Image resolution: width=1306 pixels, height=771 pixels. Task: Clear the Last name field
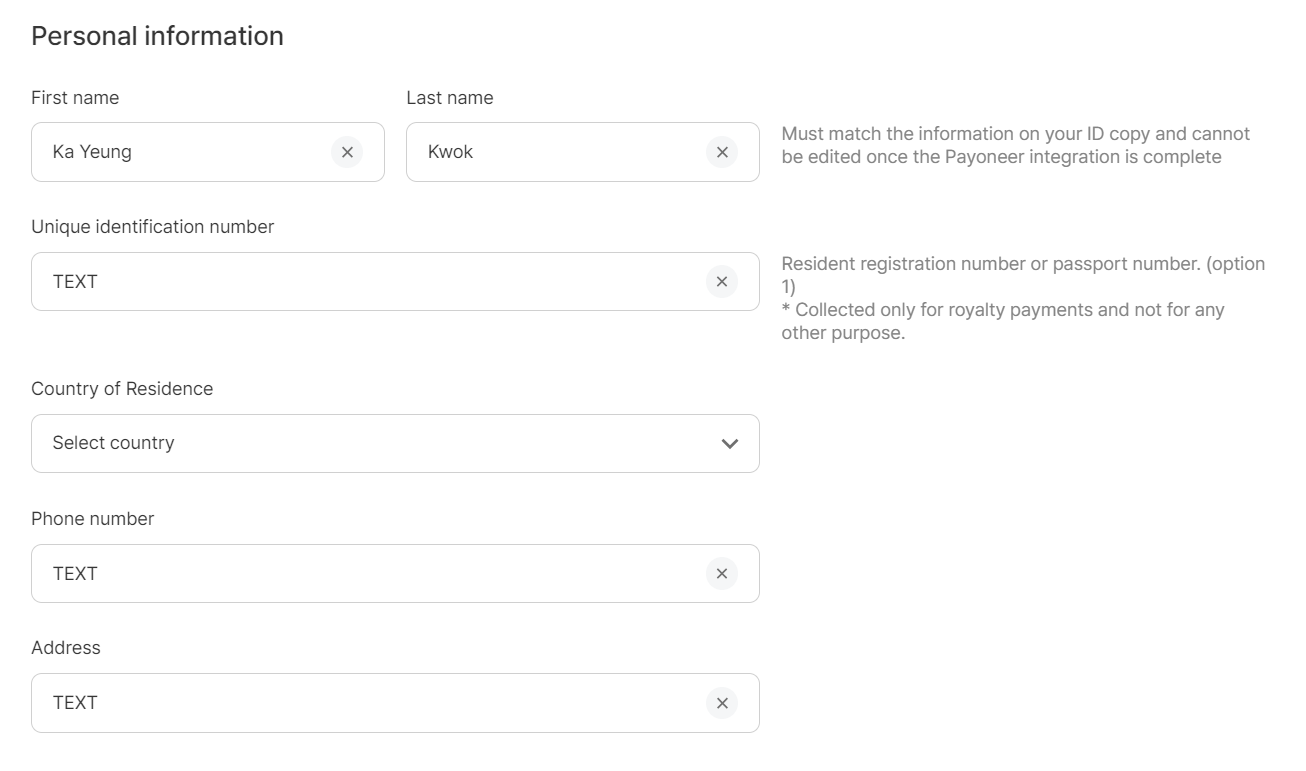point(721,152)
